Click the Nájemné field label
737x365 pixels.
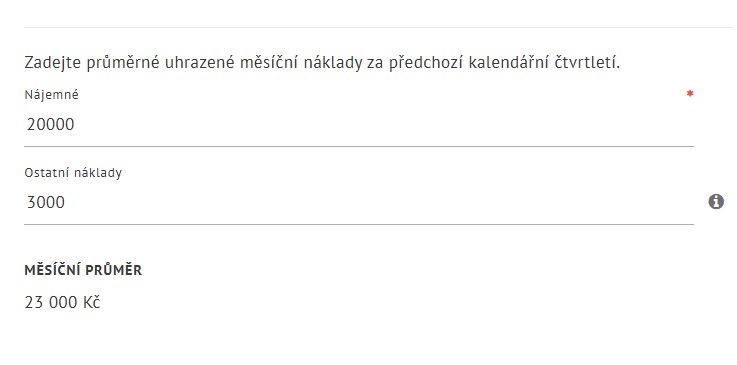(x=52, y=95)
